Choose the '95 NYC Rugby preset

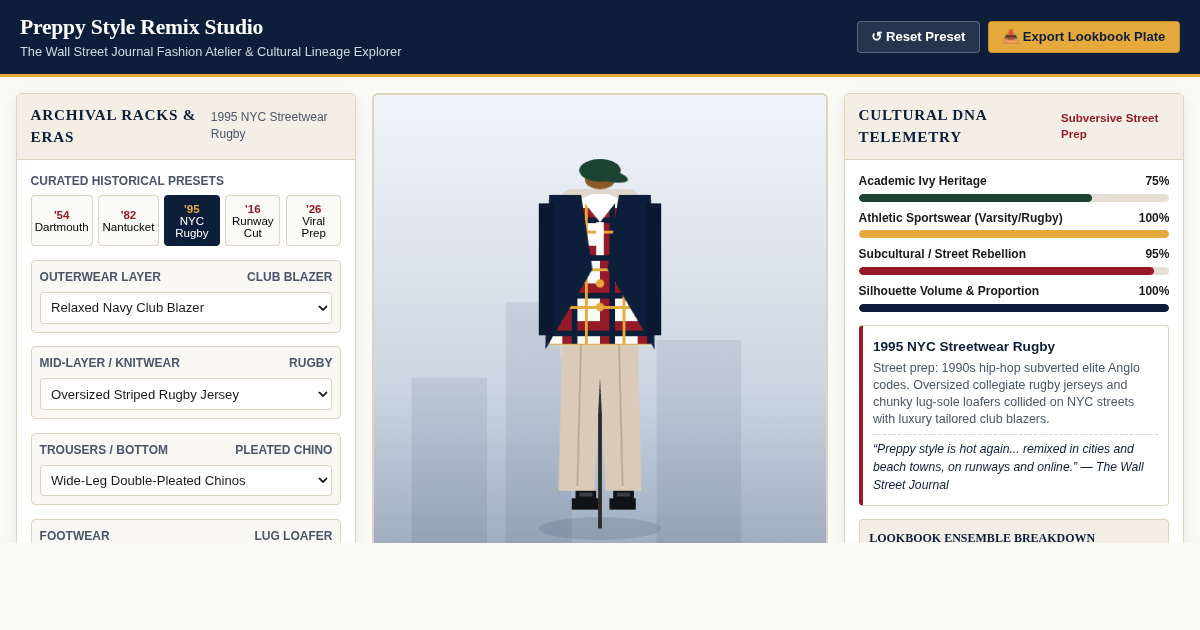coord(192,220)
